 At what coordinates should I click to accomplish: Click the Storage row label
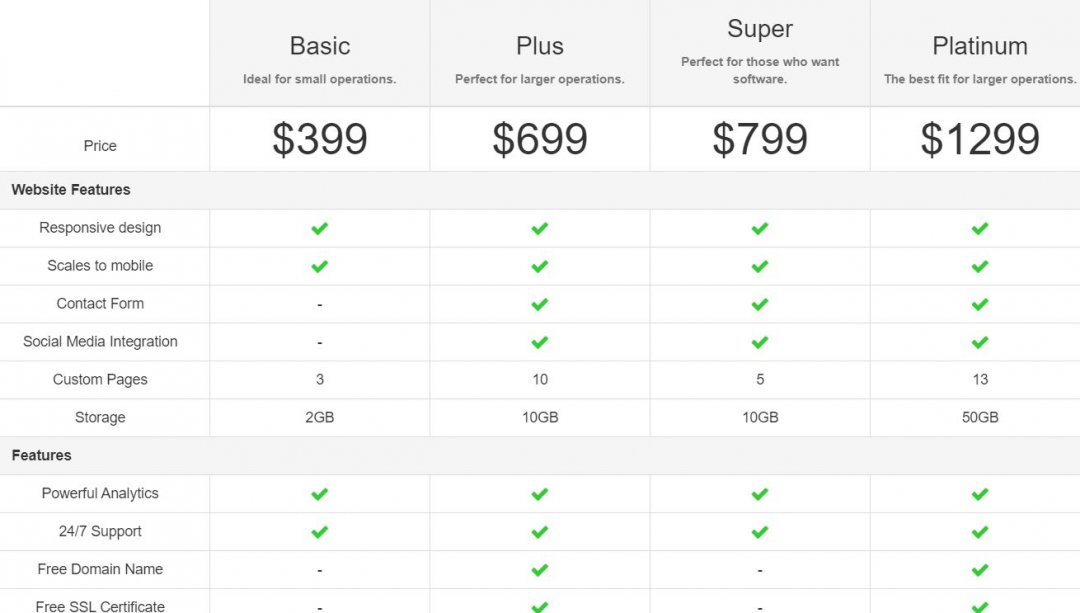click(100, 417)
